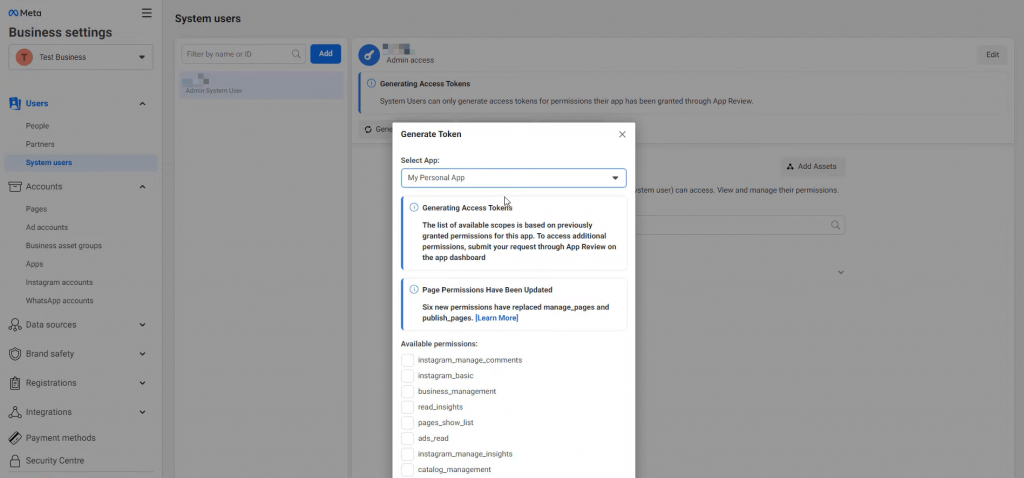The height and width of the screenshot is (478, 1024).
Task: Expand Integrations section
Action: (142, 412)
